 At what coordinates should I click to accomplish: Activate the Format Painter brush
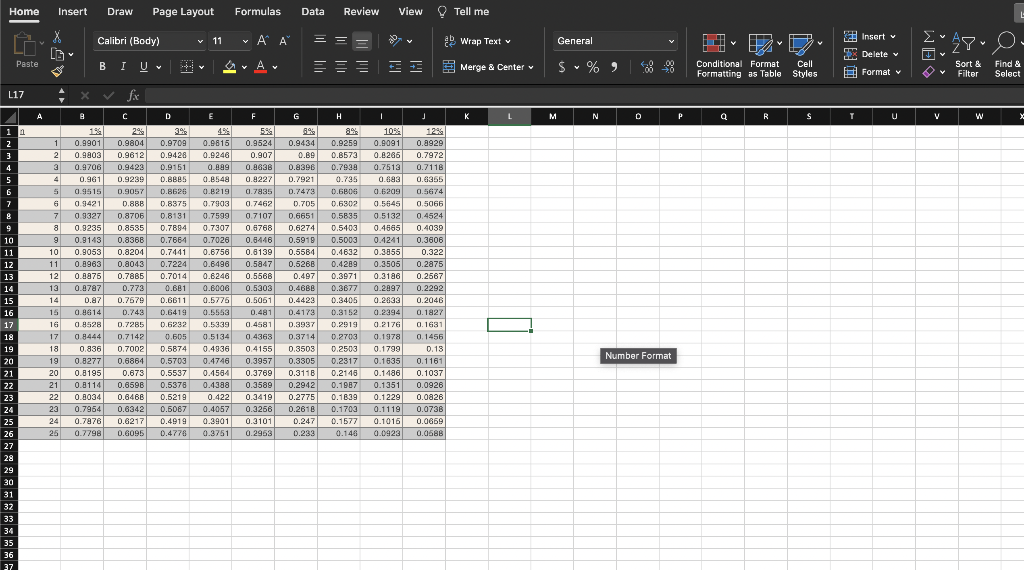pos(57,71)
